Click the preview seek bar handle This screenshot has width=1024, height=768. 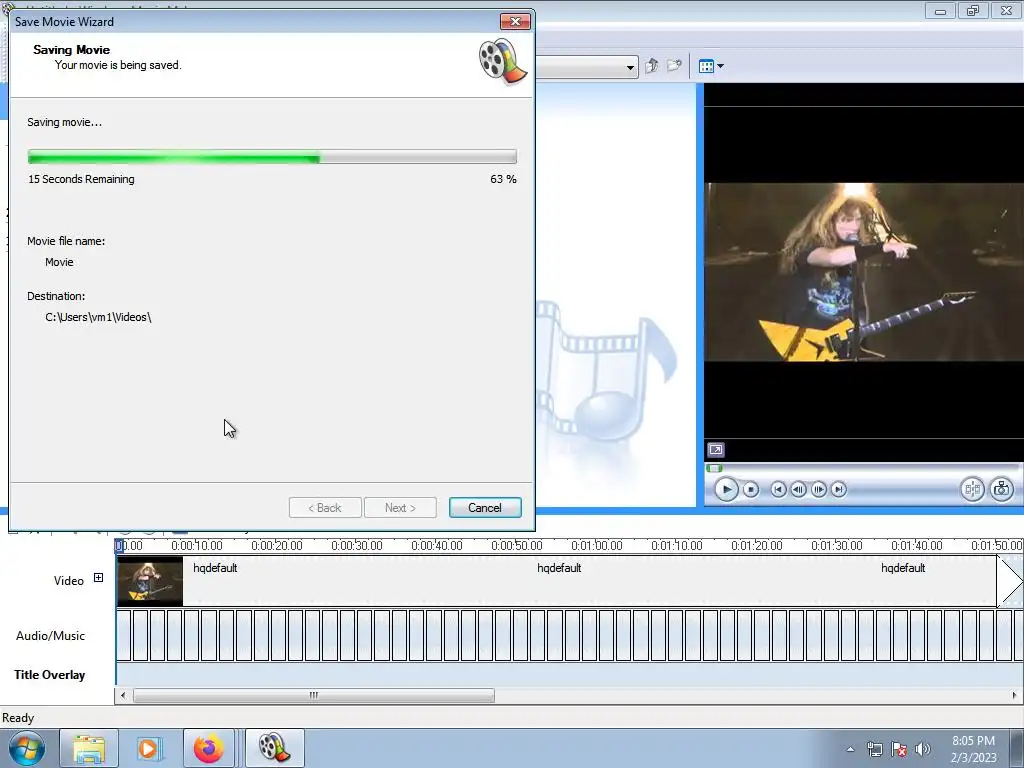714,468
